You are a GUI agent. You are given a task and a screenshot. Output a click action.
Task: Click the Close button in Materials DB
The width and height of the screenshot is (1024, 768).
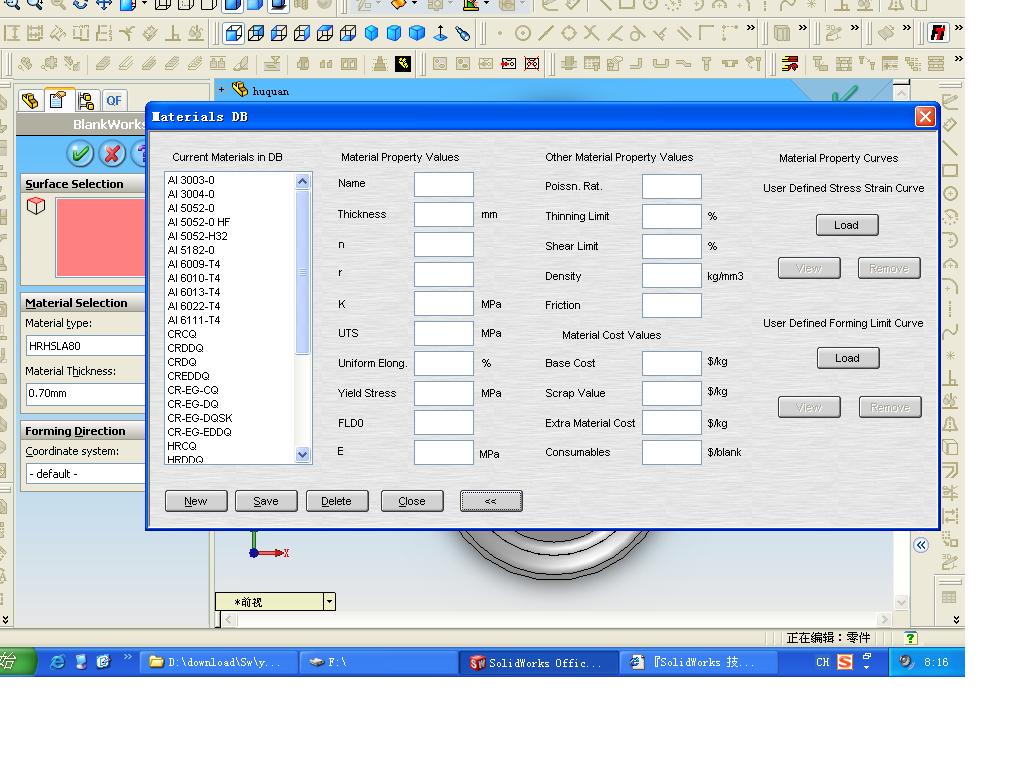pyautogui.click(x=412, y=501)
